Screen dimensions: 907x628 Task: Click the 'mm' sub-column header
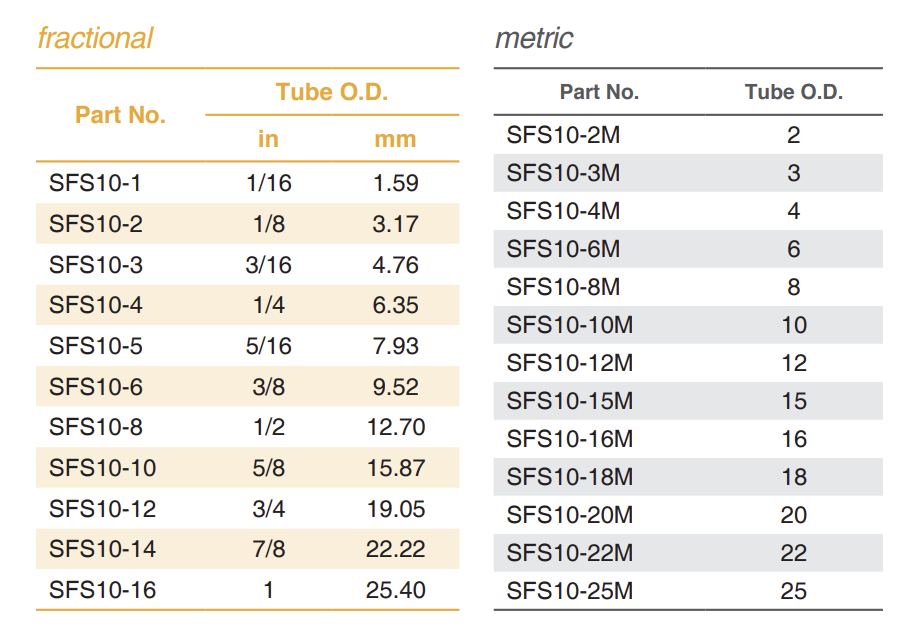[x=395, y=139]
